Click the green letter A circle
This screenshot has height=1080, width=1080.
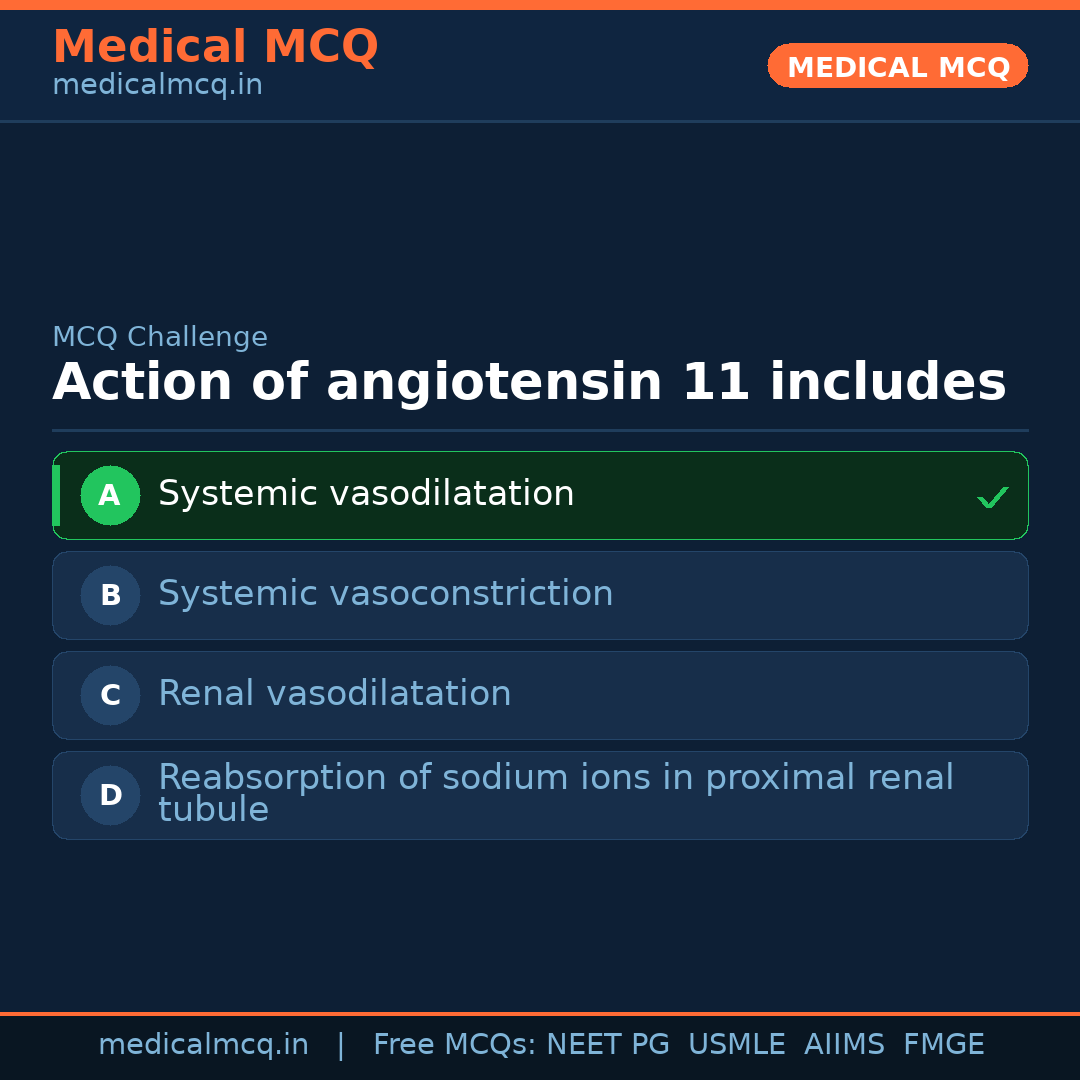click(110, 495)
